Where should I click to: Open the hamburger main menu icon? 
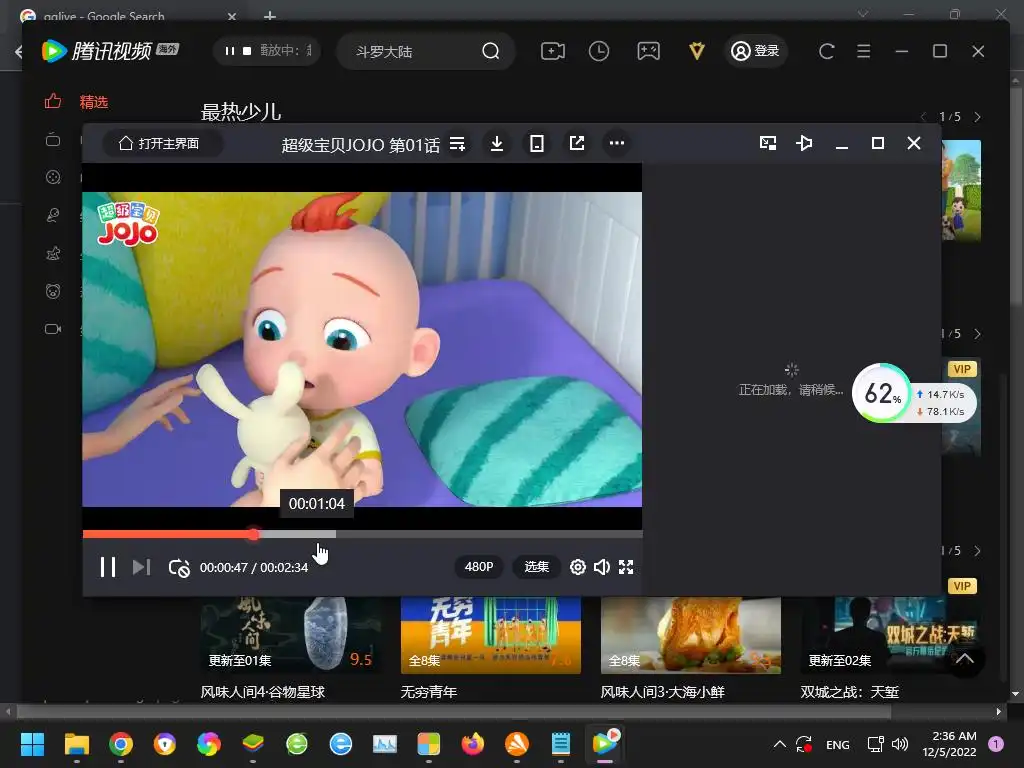point(863,51)
